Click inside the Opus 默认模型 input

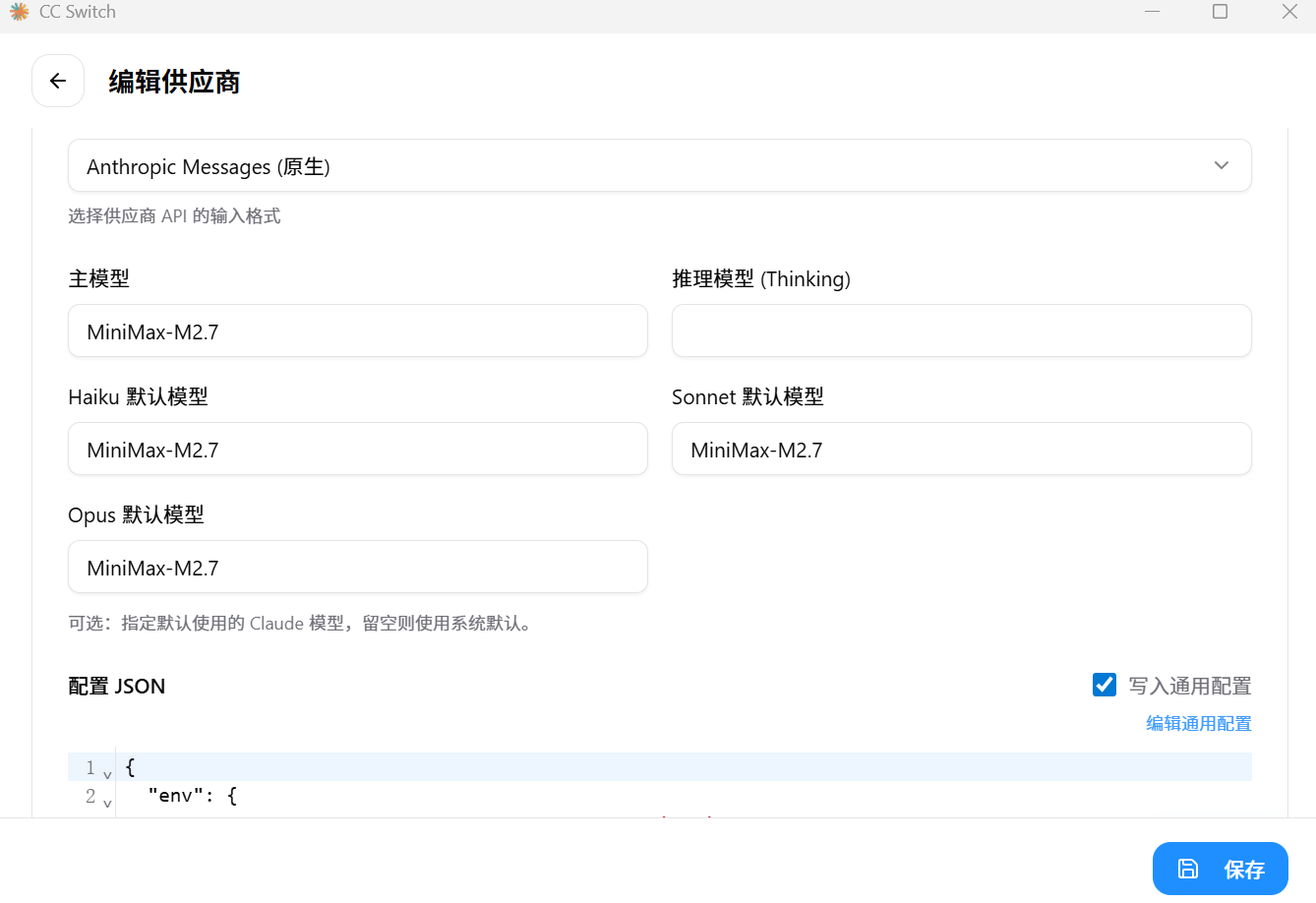tap(357, 567)
